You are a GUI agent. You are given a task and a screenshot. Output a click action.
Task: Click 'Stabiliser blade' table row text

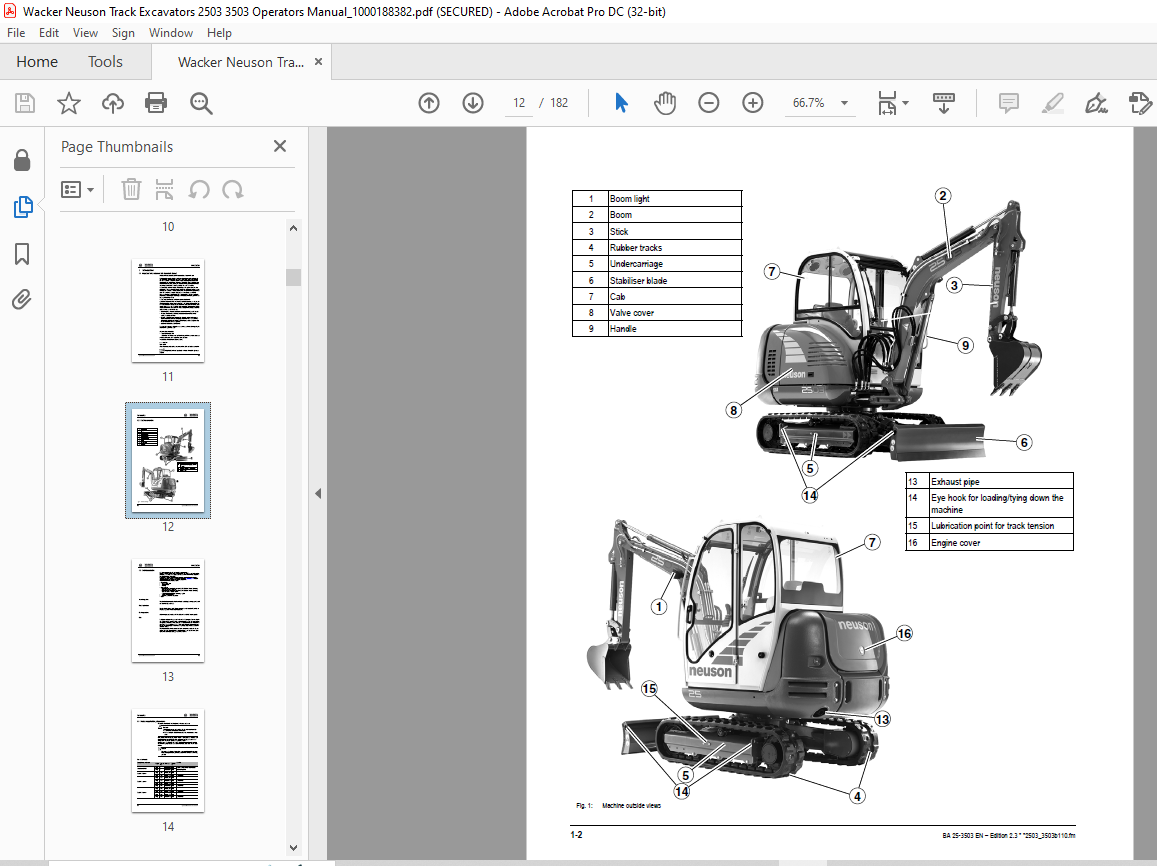pos(638,280)
